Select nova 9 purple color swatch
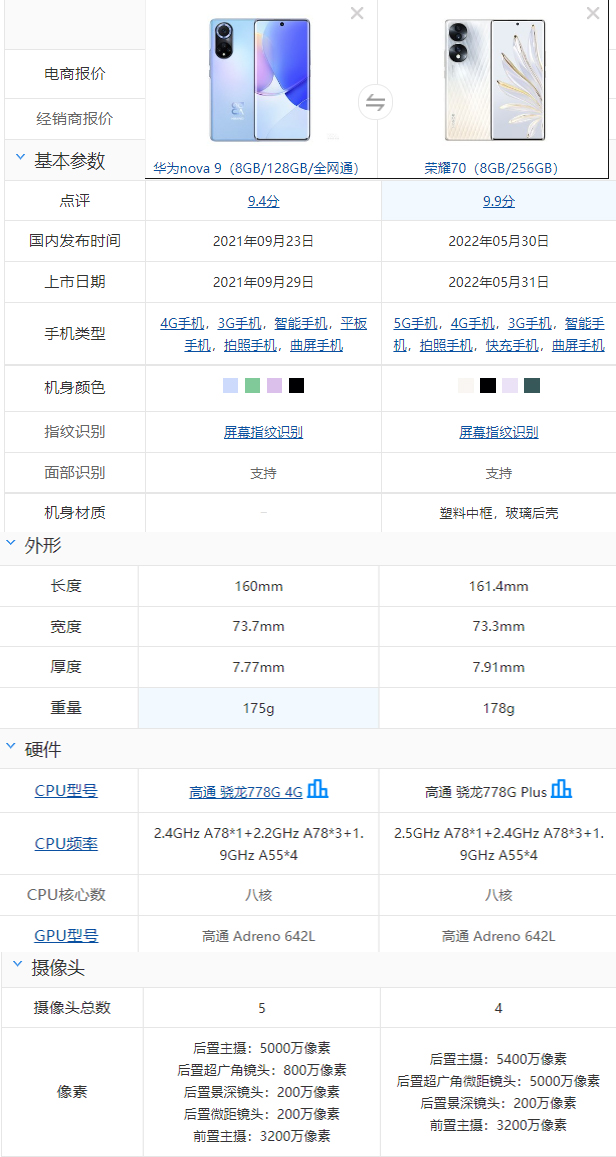The width and height of the screenshot is (616, 1157). (274, 385)
